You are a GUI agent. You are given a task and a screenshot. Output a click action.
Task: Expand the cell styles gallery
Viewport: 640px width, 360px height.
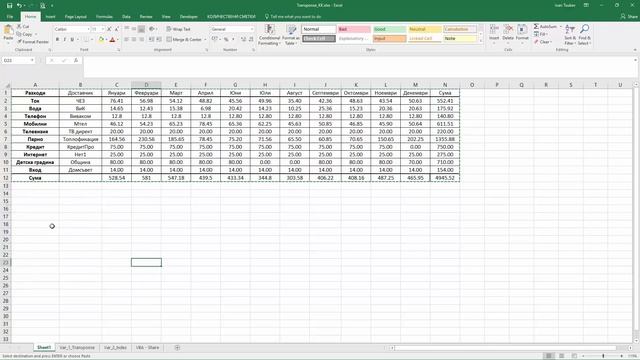coord(480,41)
